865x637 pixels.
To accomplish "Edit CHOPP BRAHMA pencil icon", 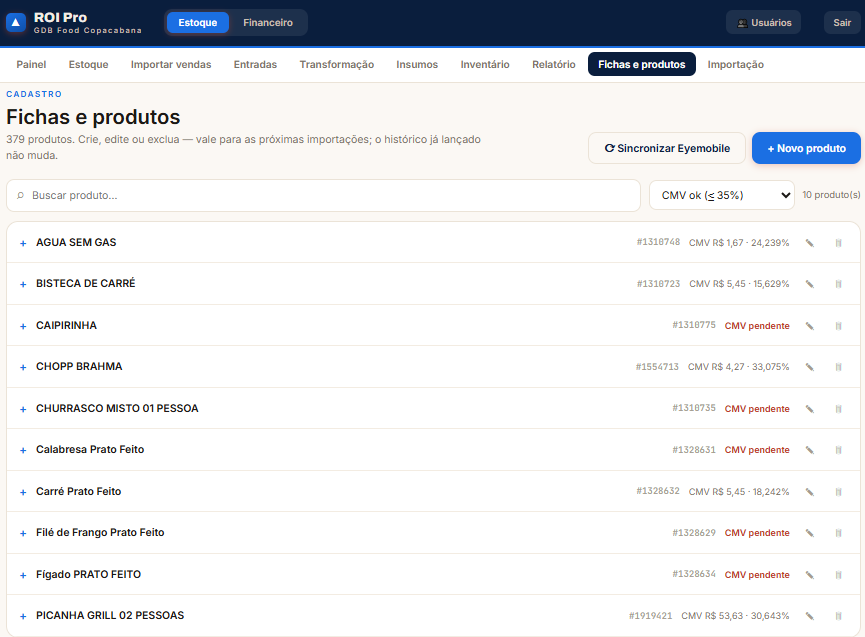I will click(x=809, y=367).
